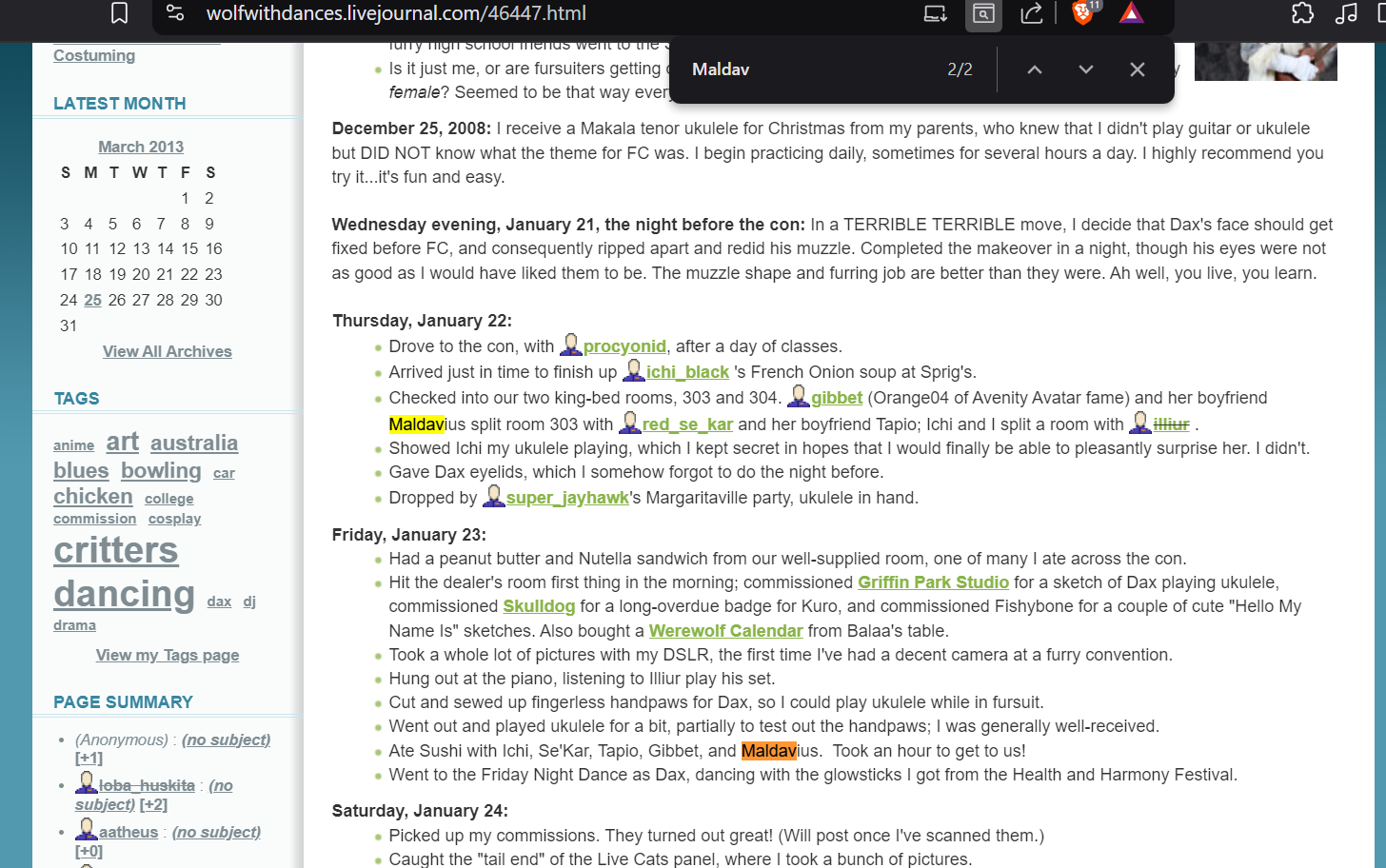Open aatheus comment (no subject) link
The image size is (1386, 868).
(217, 832)
